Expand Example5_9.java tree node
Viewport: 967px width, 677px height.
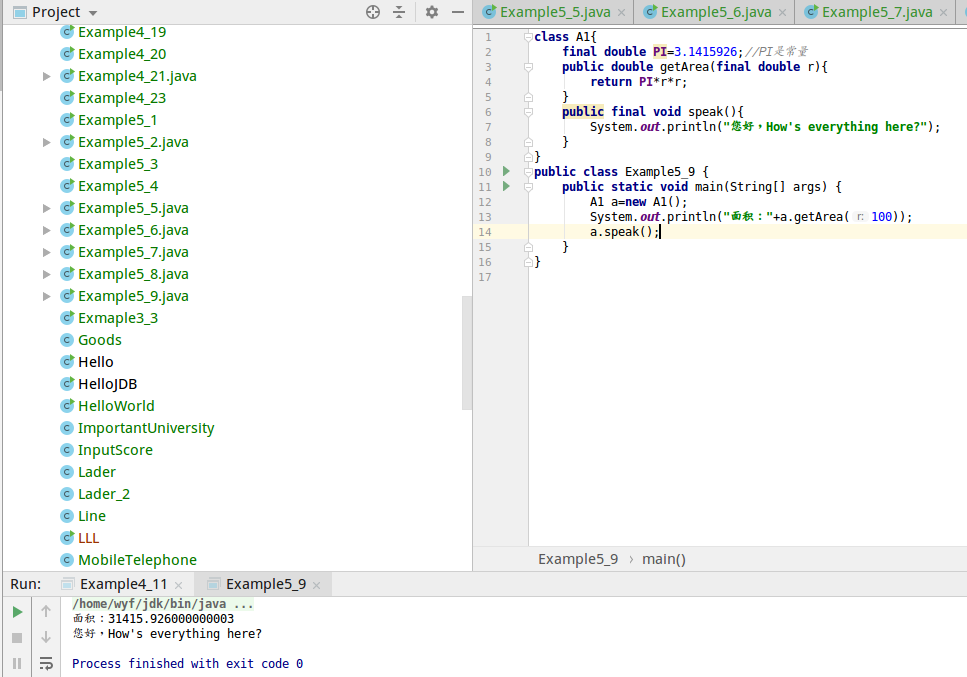click(46, 297)
